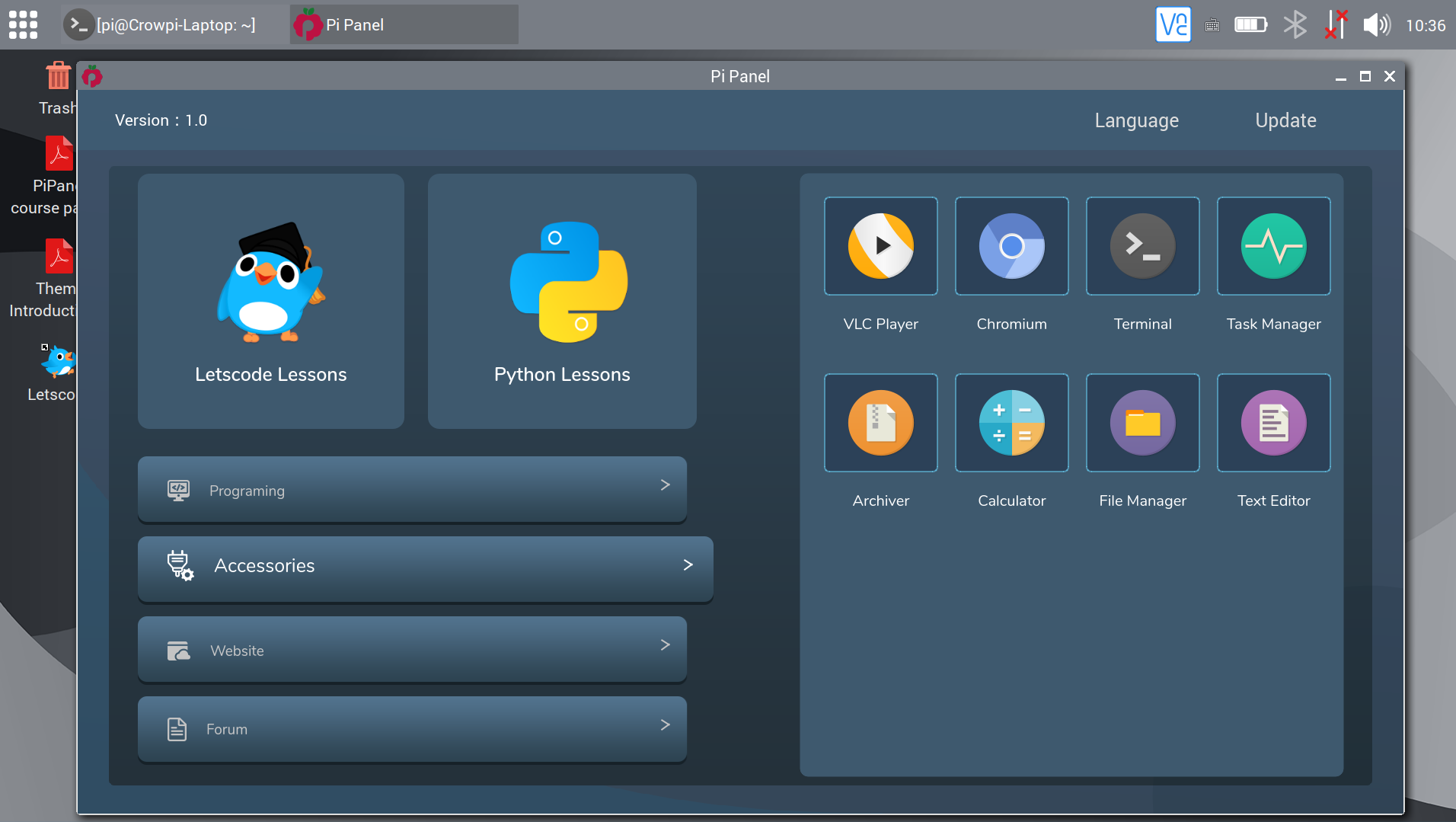This screenshot has width=1456, height=822.
Task: Click the Programing category icon
Action: [178, 490]
